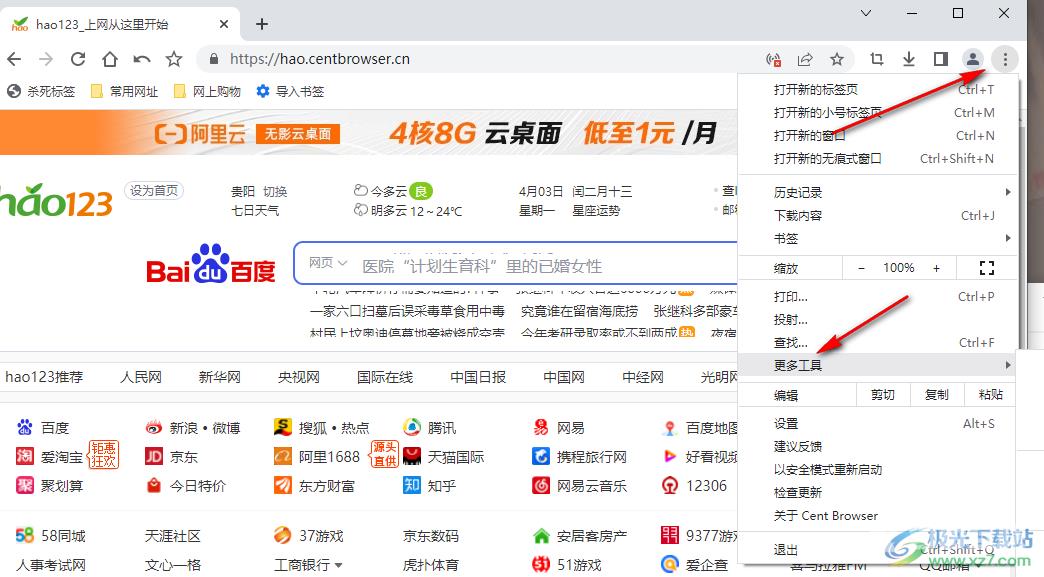
Task: Open 人民网 link
Action: point(141,377)
